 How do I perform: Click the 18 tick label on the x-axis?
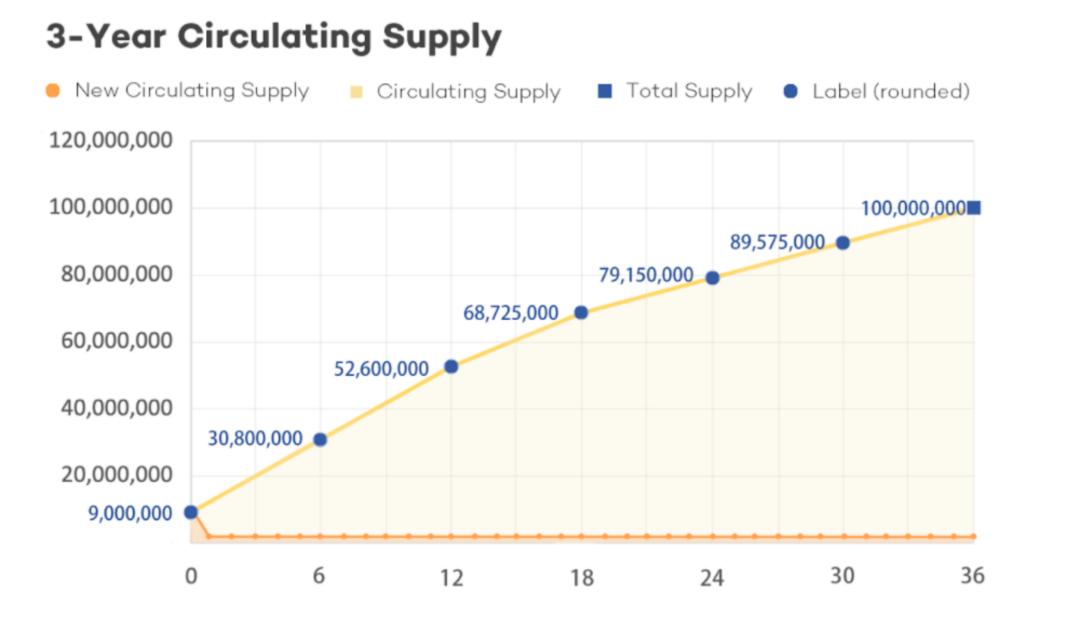(581, 577)
